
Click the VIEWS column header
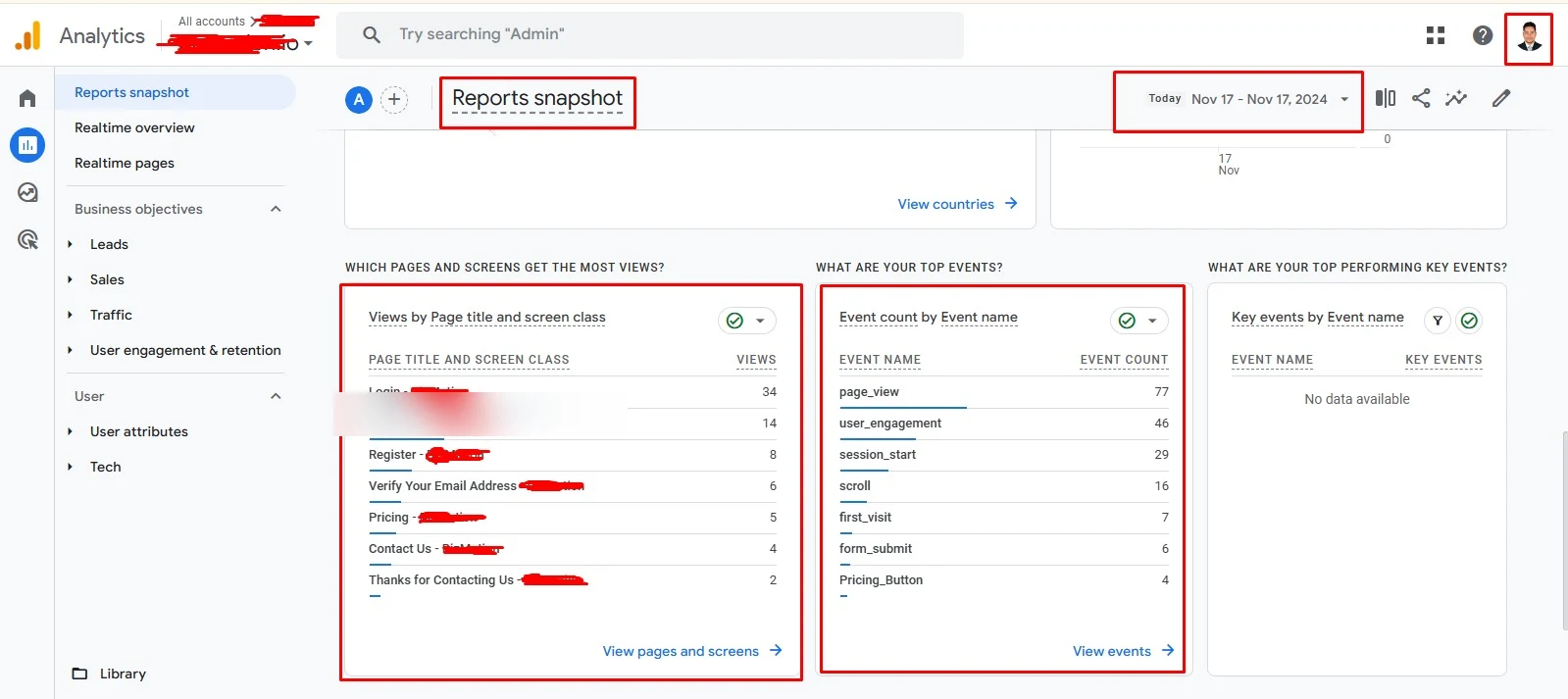click(x=756, y=360)
